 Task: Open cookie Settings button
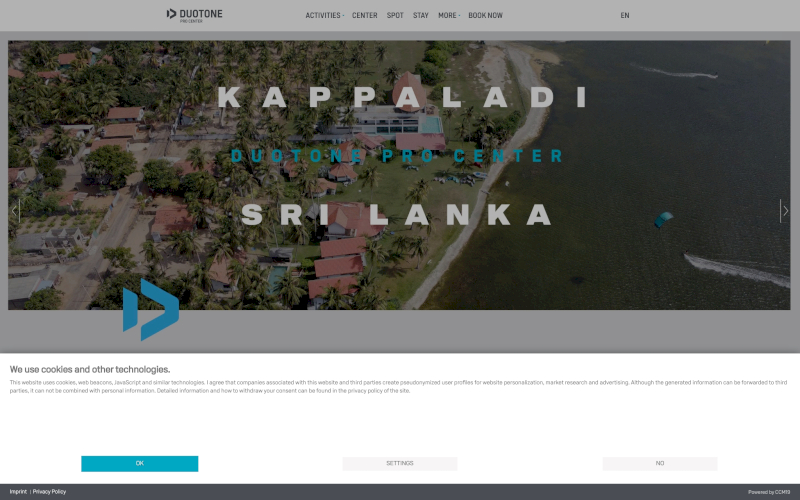399,463
